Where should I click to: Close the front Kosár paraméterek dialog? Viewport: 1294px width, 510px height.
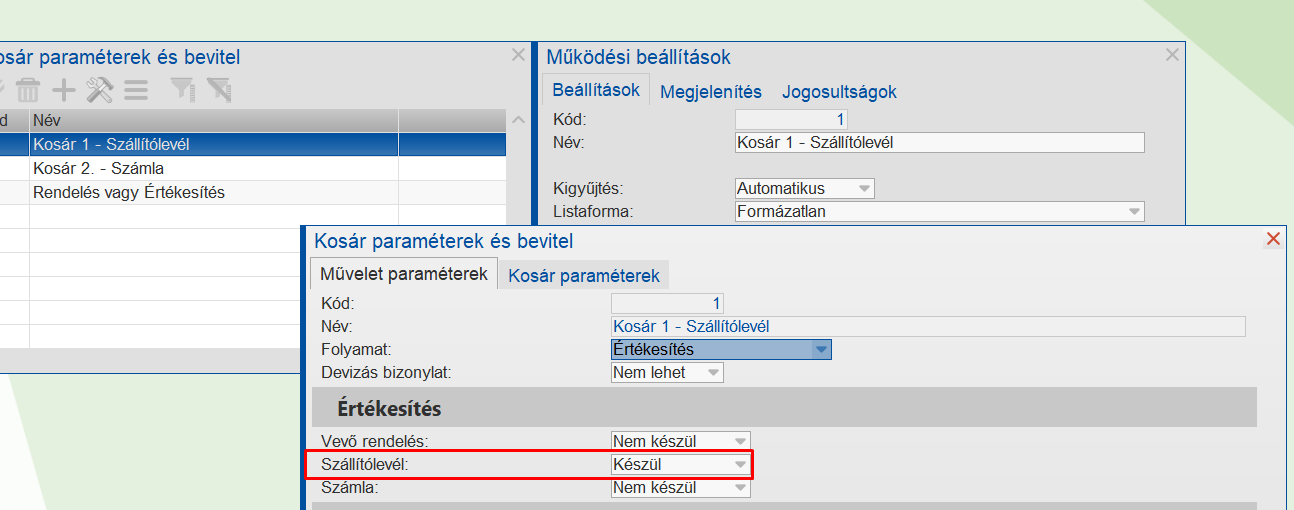(1273, 239)
